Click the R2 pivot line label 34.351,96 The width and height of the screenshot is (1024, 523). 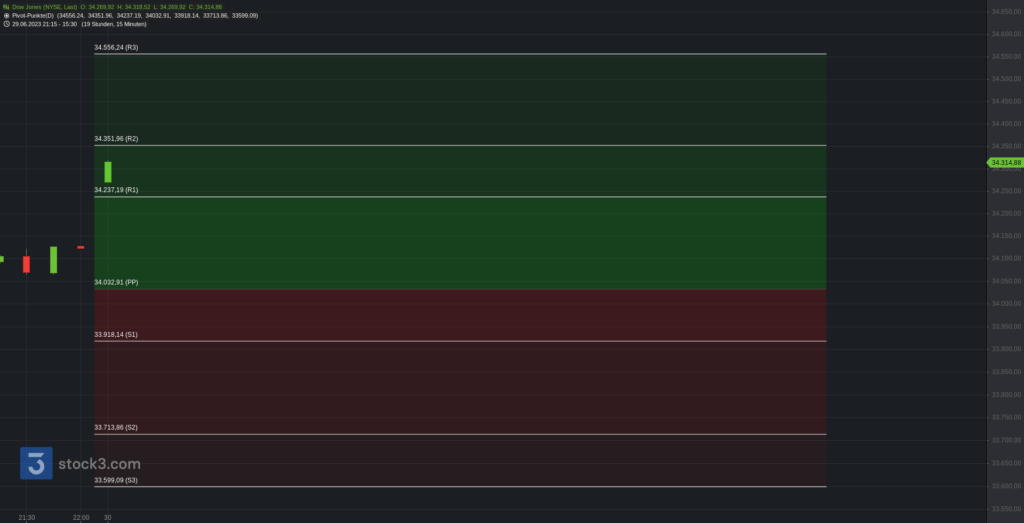[x=116, y=139]
